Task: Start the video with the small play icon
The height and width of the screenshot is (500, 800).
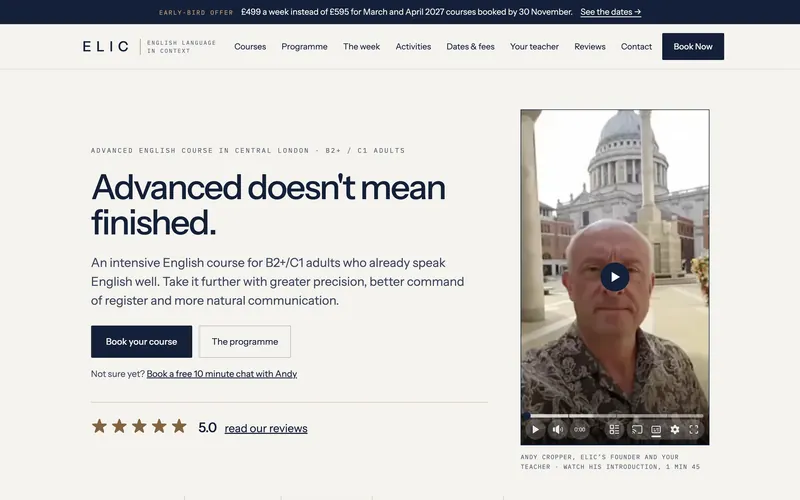Action: click(x=535, y=430)
